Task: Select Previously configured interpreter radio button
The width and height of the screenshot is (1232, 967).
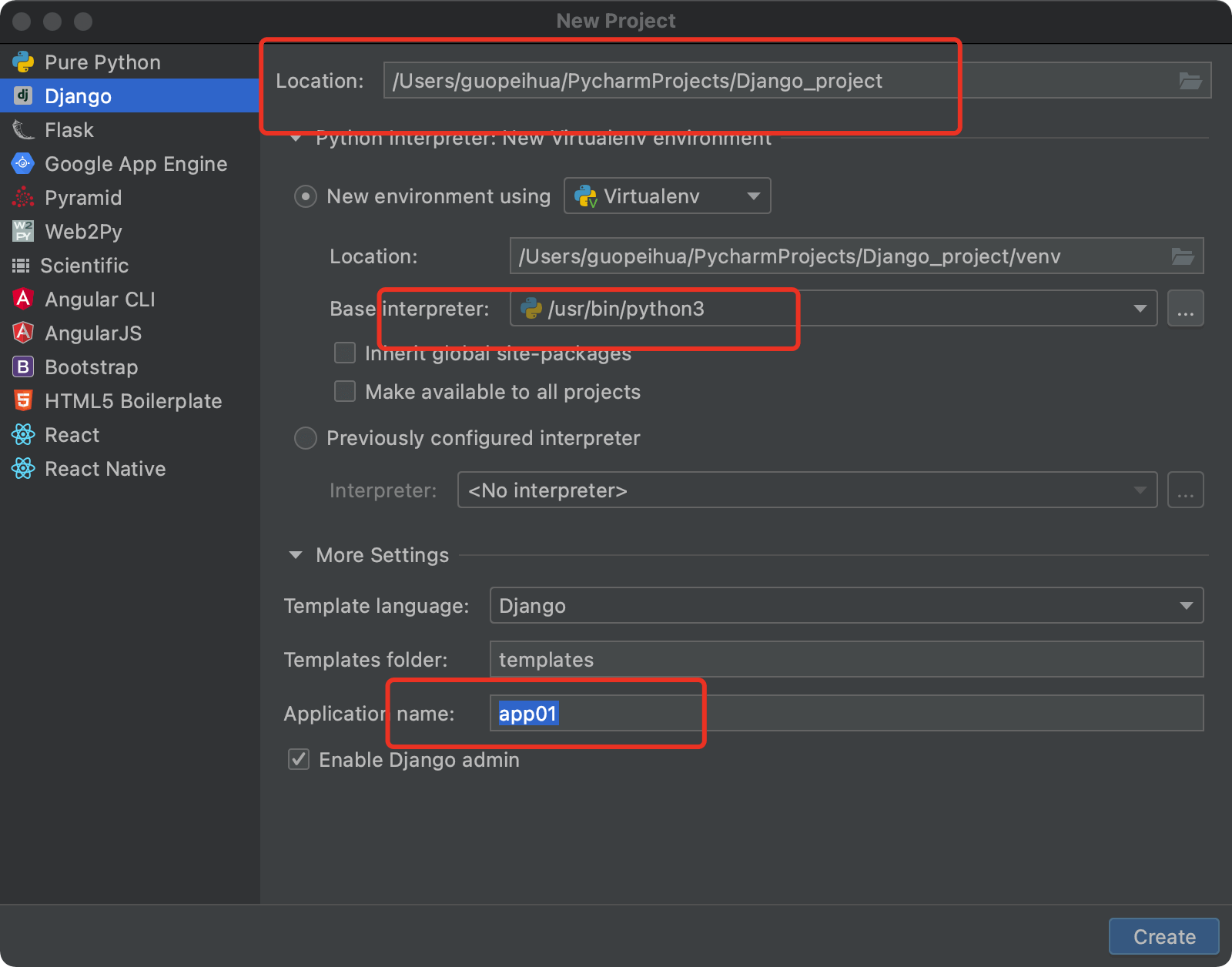Action: tap(306, 438)
